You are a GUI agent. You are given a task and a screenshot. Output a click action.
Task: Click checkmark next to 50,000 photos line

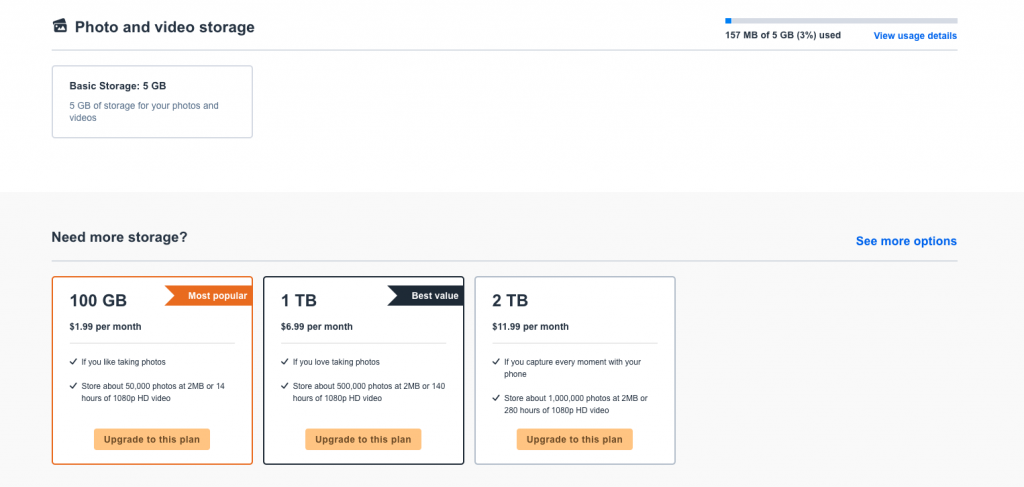73,386
